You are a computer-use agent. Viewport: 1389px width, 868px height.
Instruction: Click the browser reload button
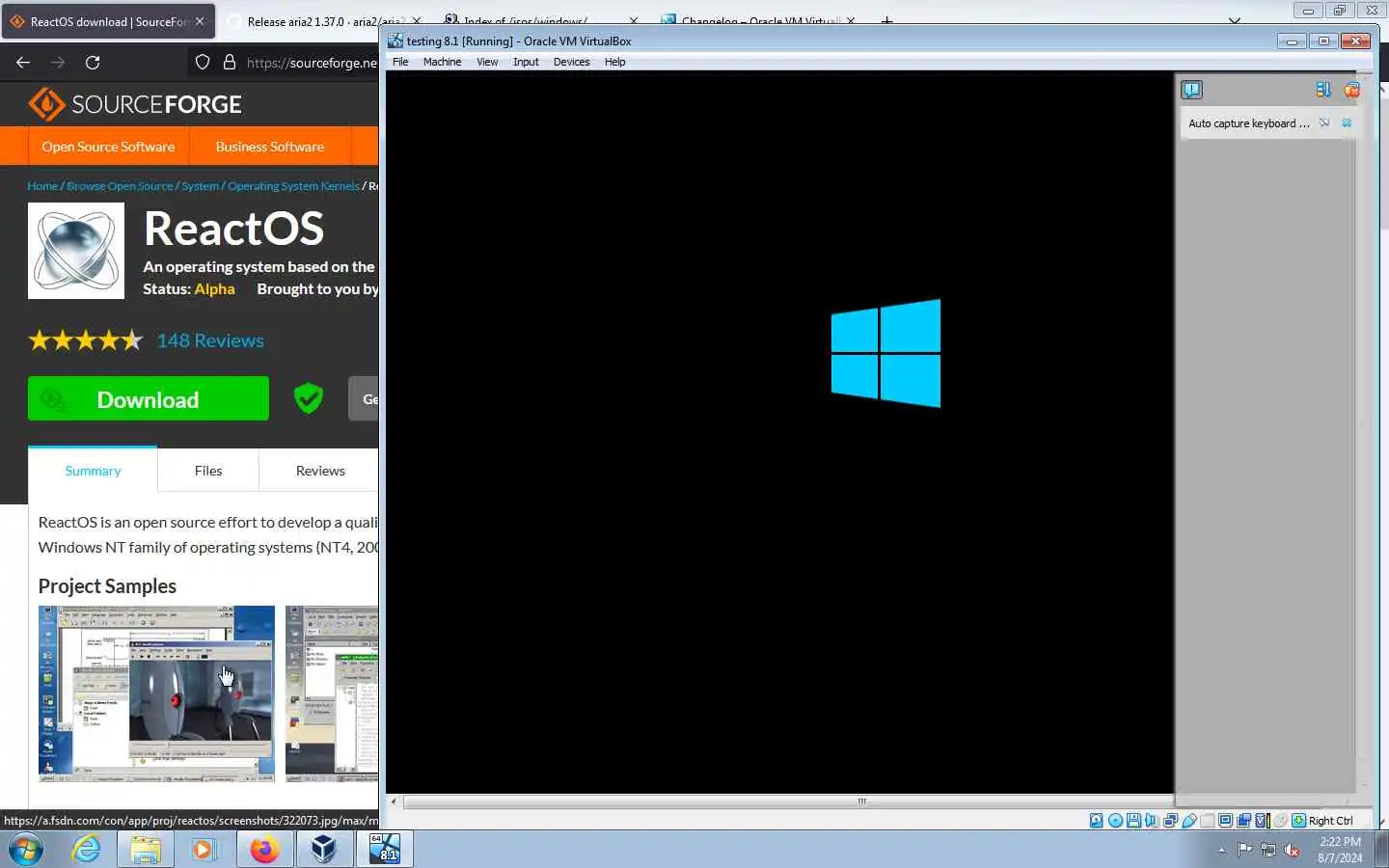click(x=93, y=62)
